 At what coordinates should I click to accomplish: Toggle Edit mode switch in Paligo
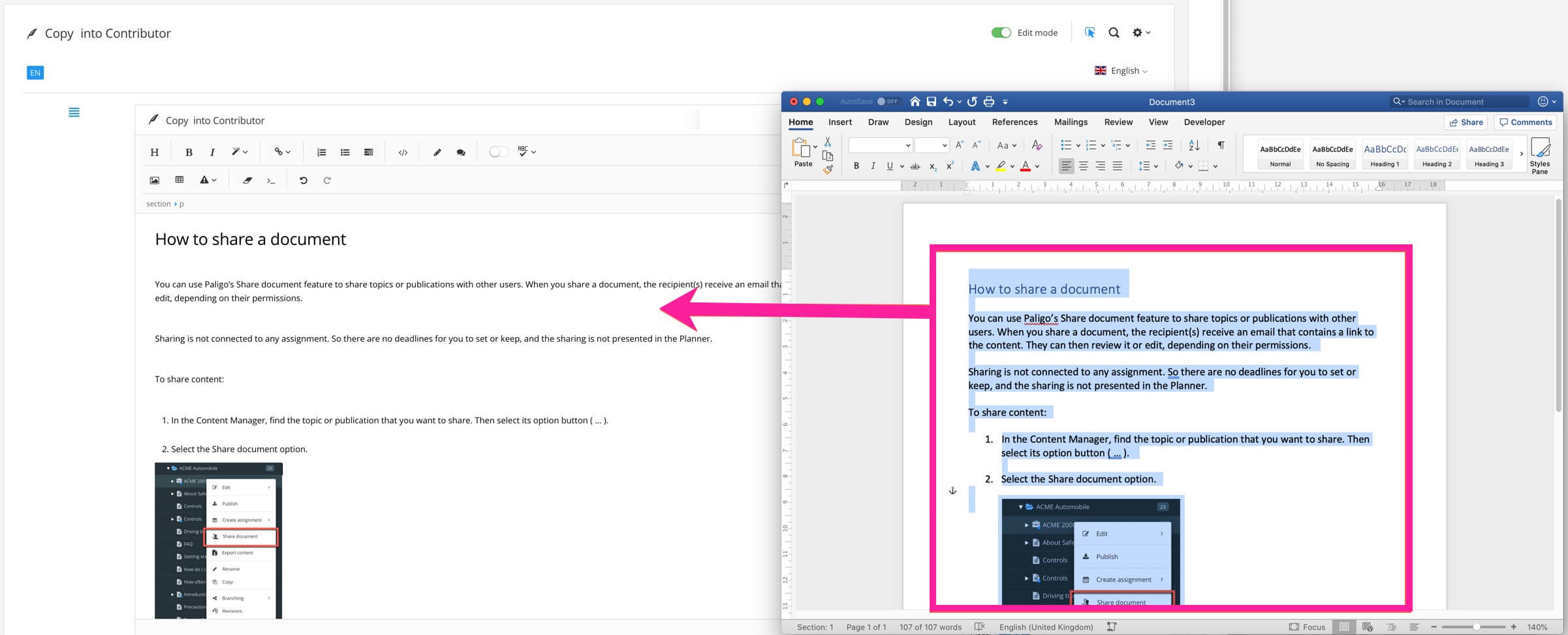1001,33
